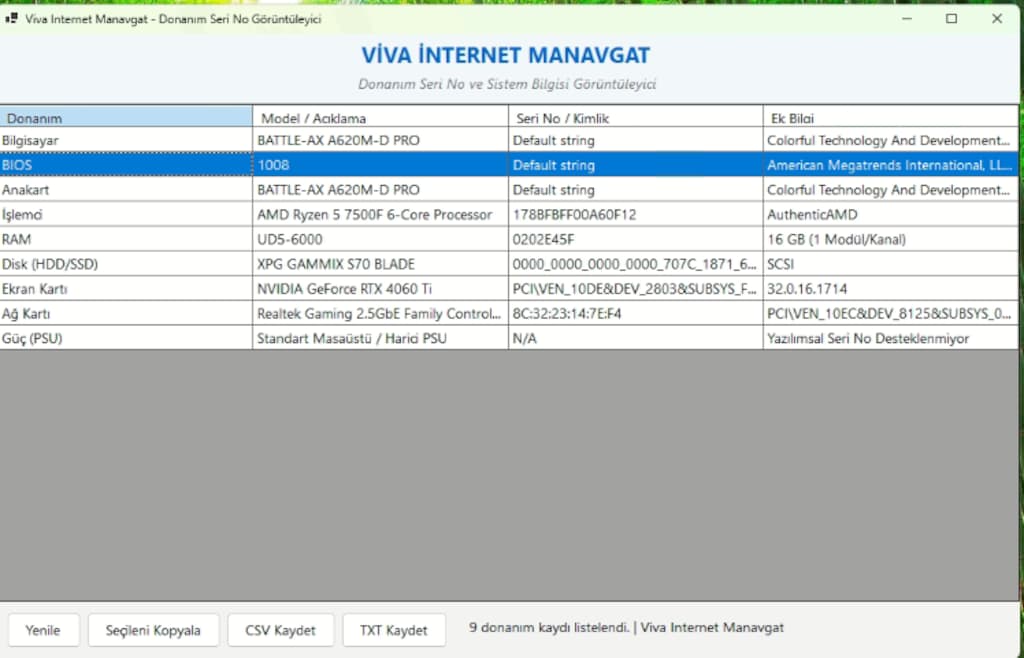Click the SCSI info cell

coord(891,264)
